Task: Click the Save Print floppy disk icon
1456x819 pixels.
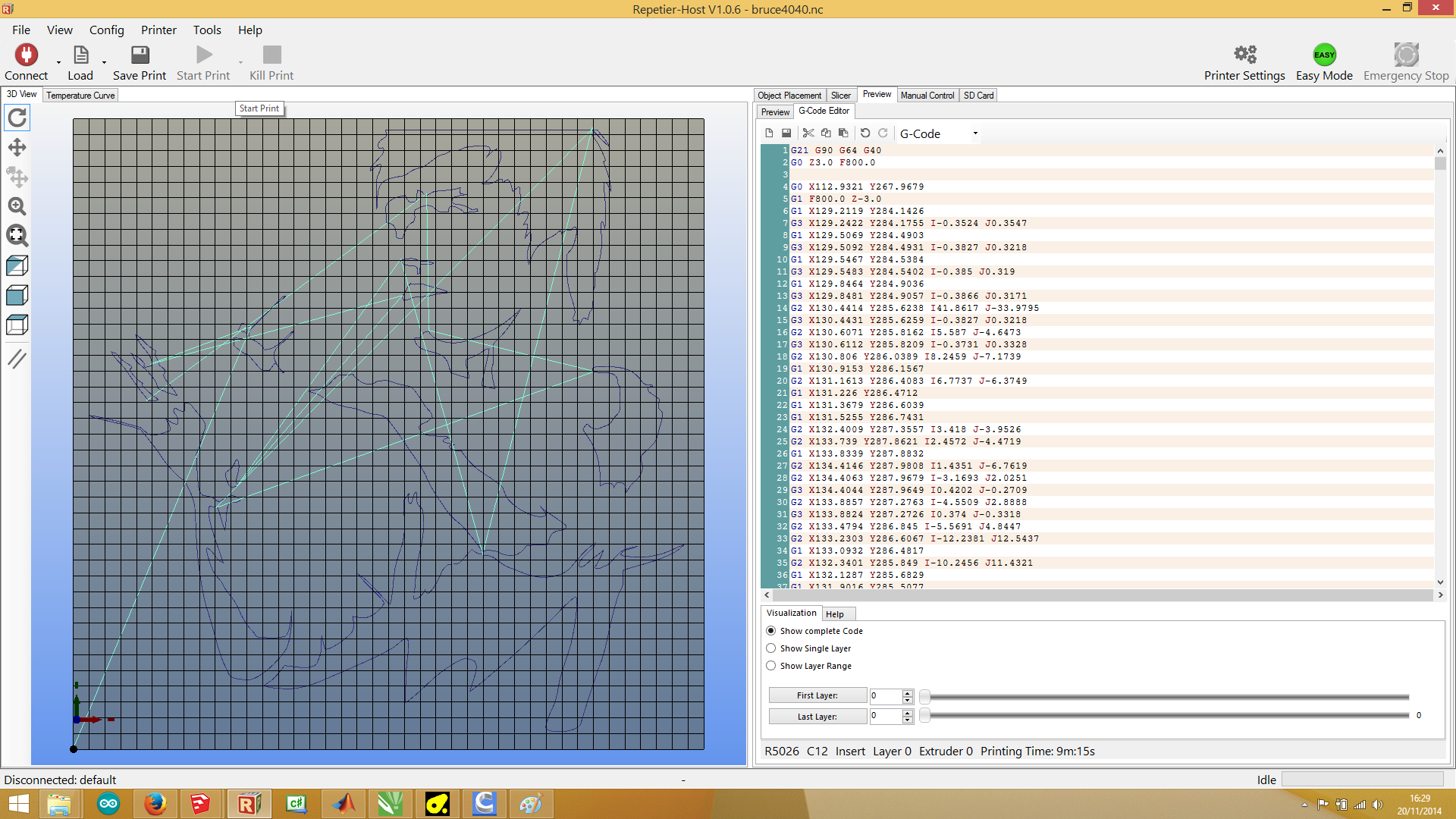Action: coord(140,55)
